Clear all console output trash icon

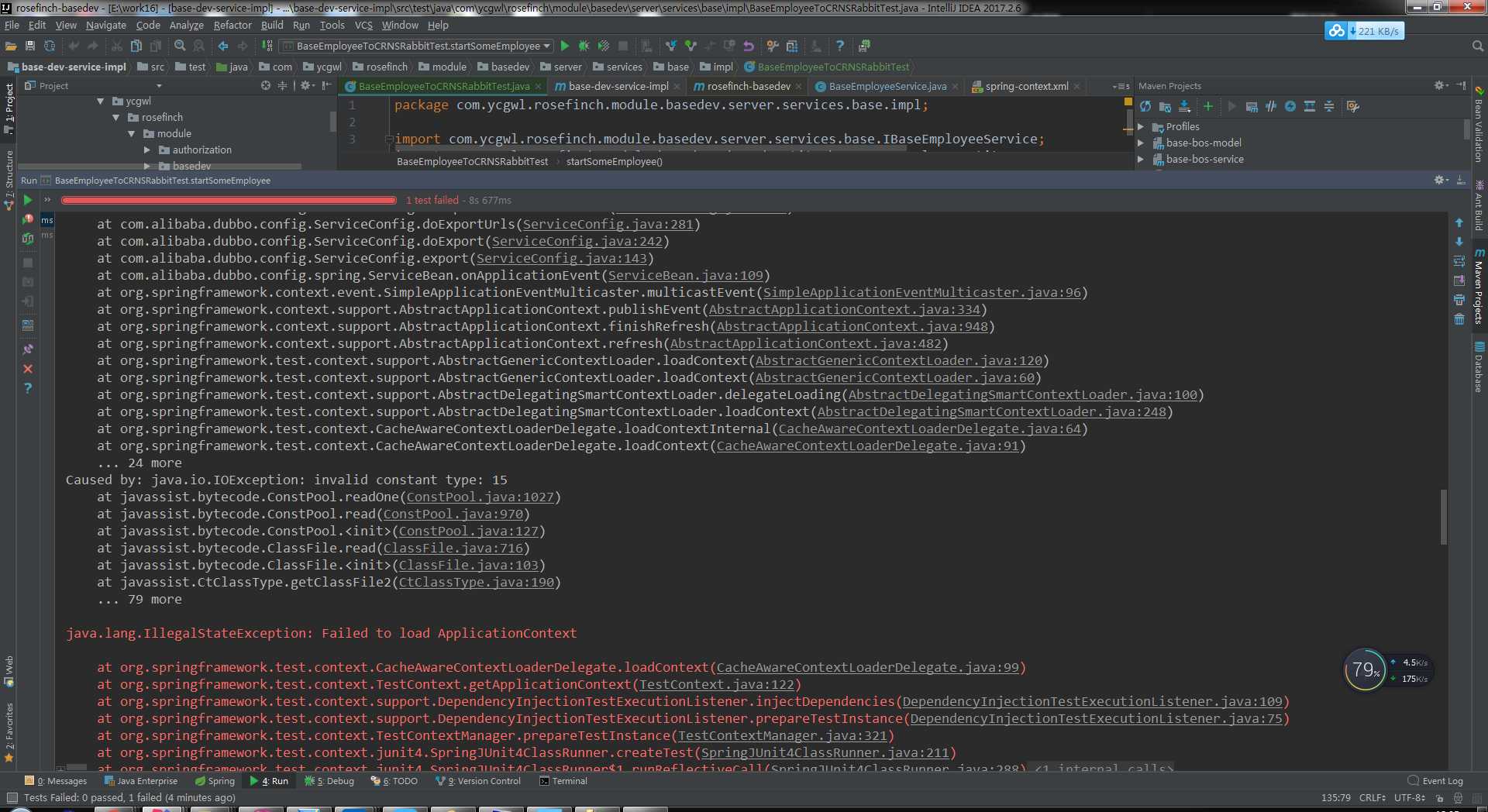point(1459,319)
